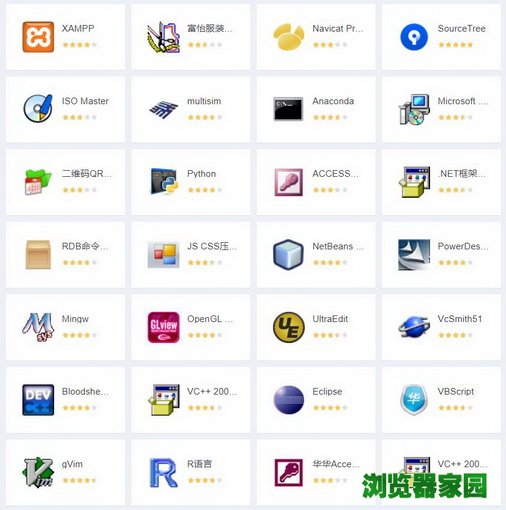
Task: Open the Bloodshed DEV C++ icon
Action: pyautogui.click(x=38, y=400)
